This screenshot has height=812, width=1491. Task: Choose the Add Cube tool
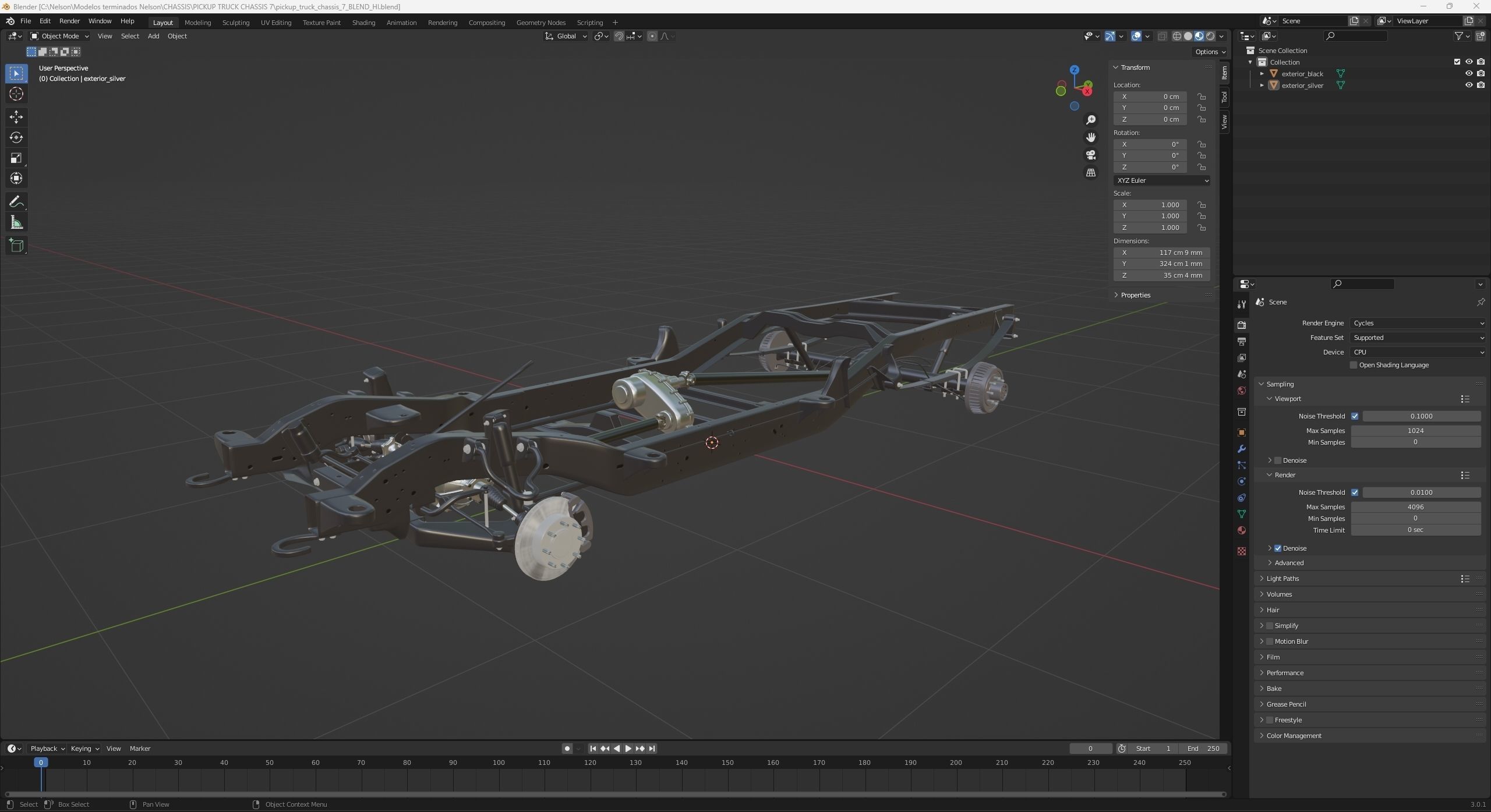coord(16,246)
